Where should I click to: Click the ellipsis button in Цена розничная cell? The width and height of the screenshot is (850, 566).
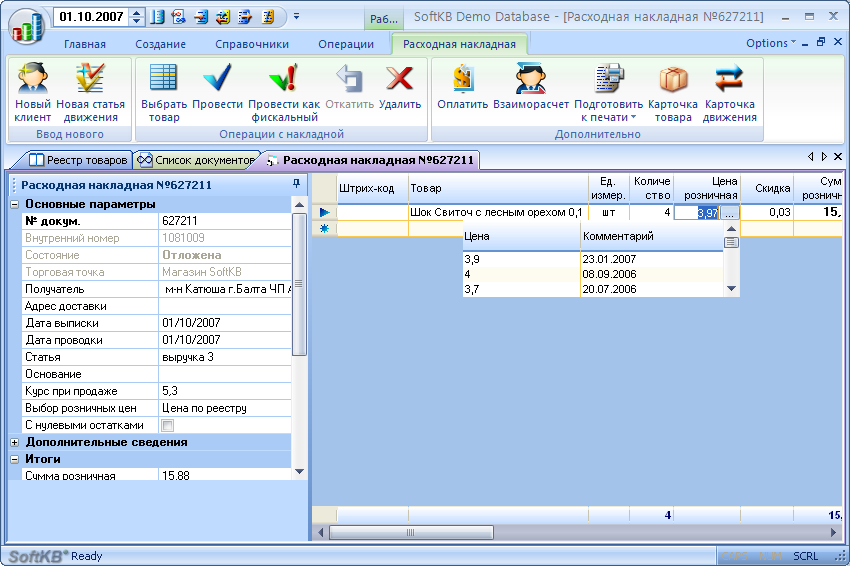pyautogui.click(x=730, y=213)
